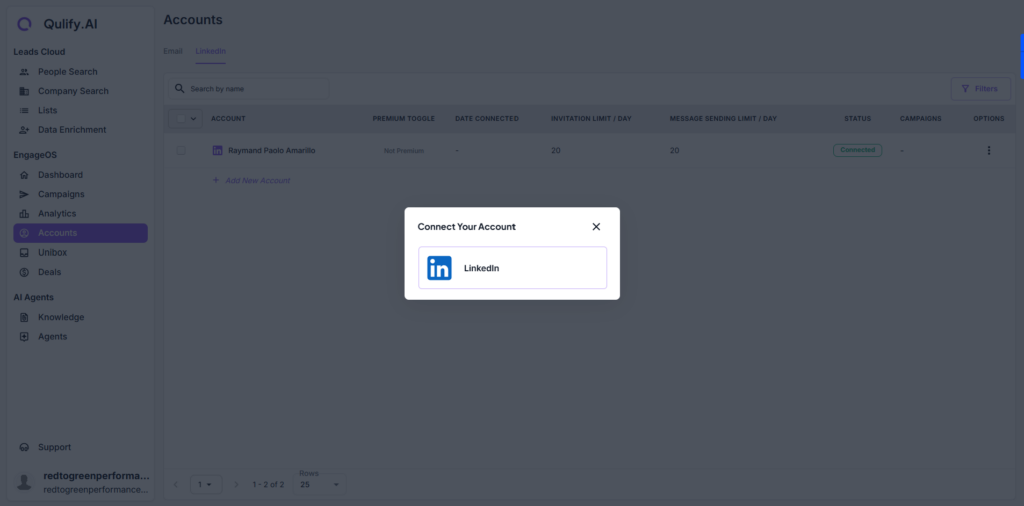Go to previous page arrow
Screen dimensions: 1024x506
pyautogui.click(x=175, y=484)
